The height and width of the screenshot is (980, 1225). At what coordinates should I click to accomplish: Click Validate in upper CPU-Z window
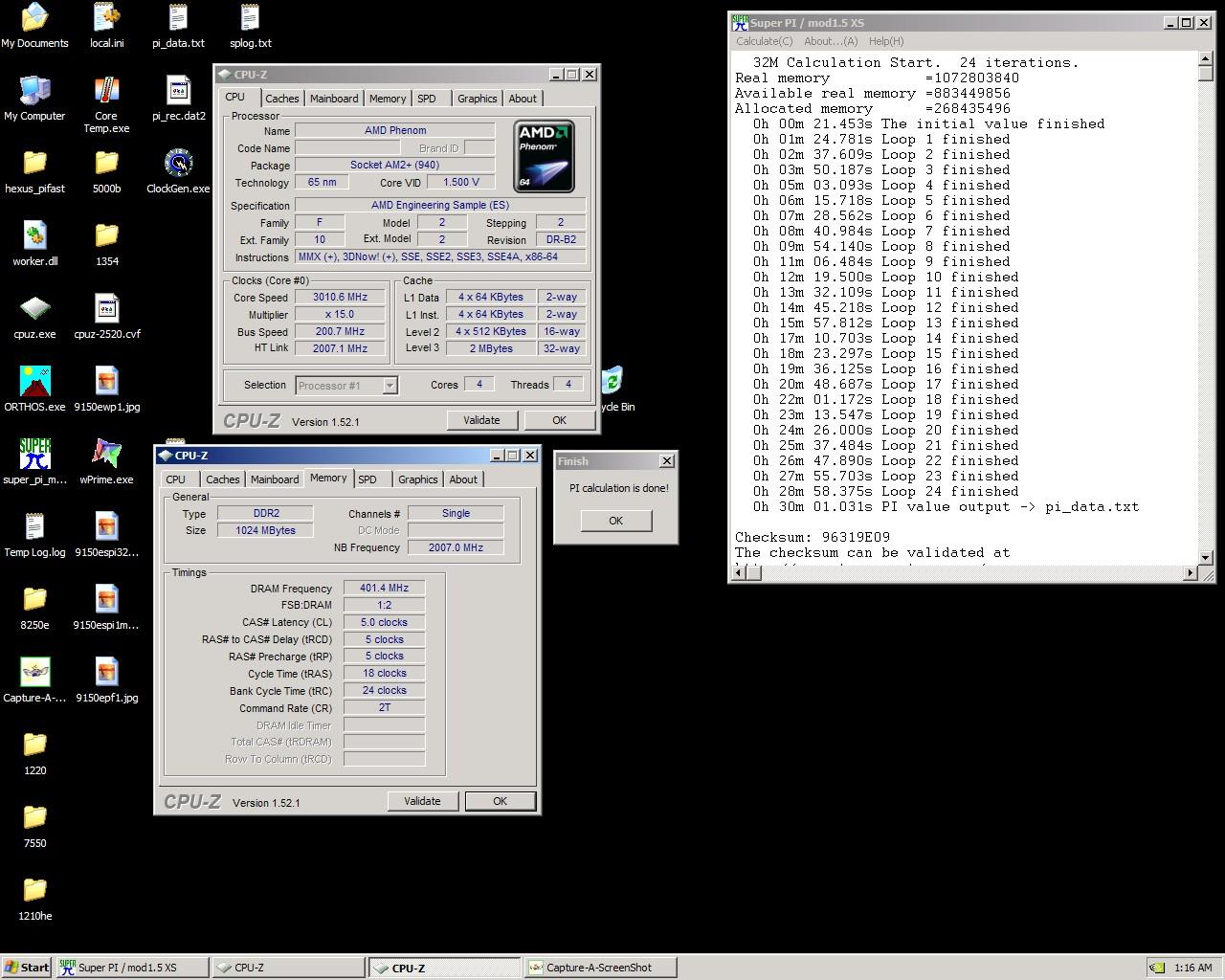[x=481, y=420]
